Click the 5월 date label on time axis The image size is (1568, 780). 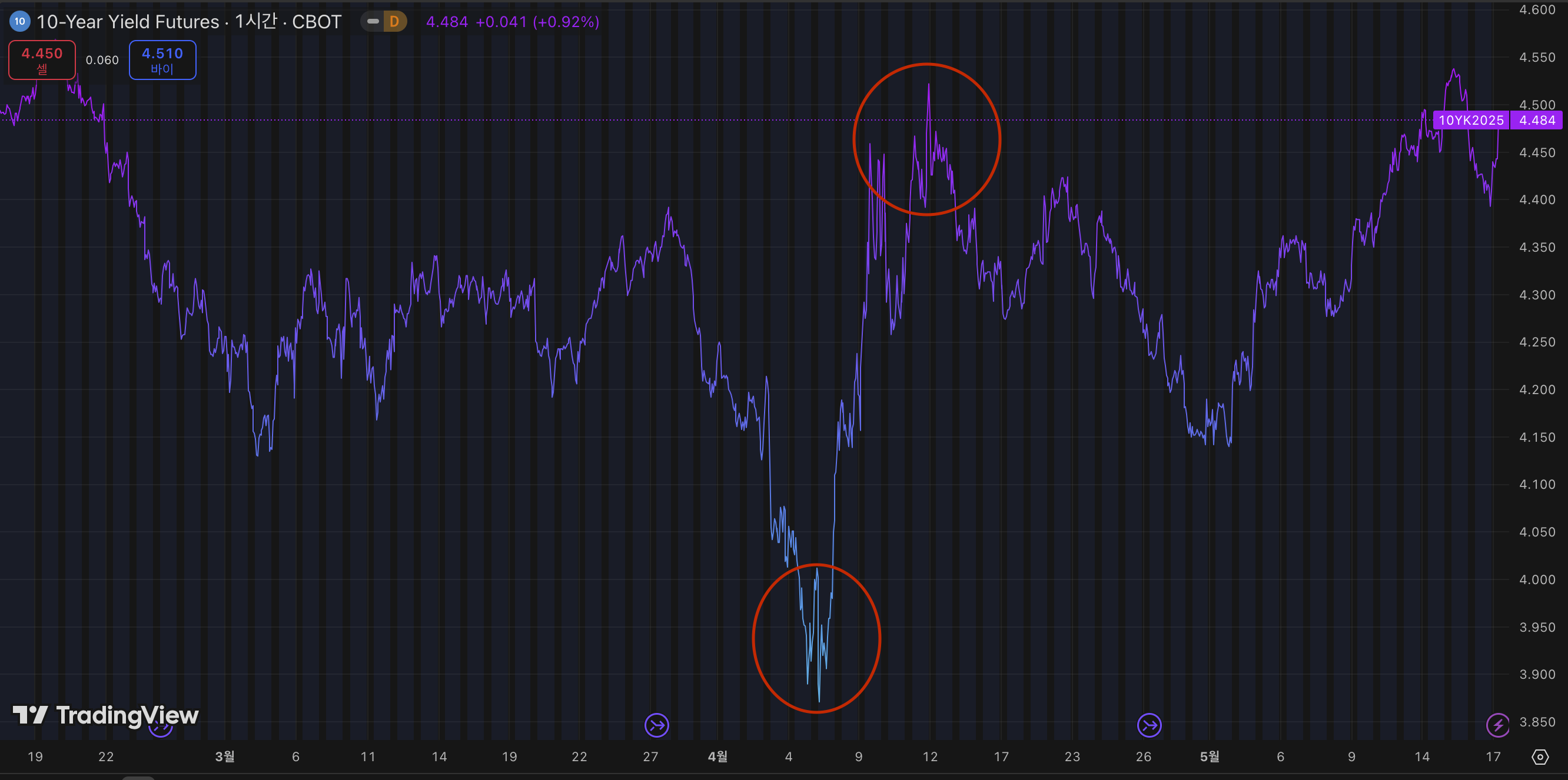(x=1210, y=756)
